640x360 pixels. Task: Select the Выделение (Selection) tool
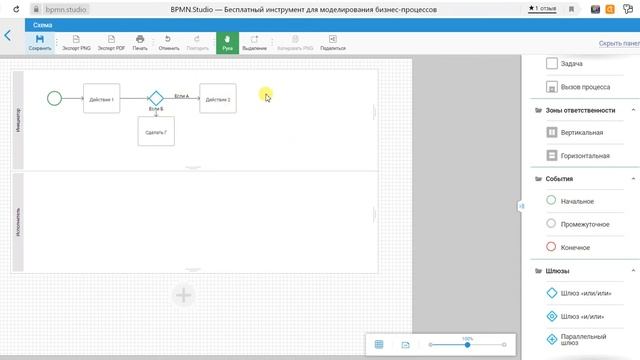point(254,43)
